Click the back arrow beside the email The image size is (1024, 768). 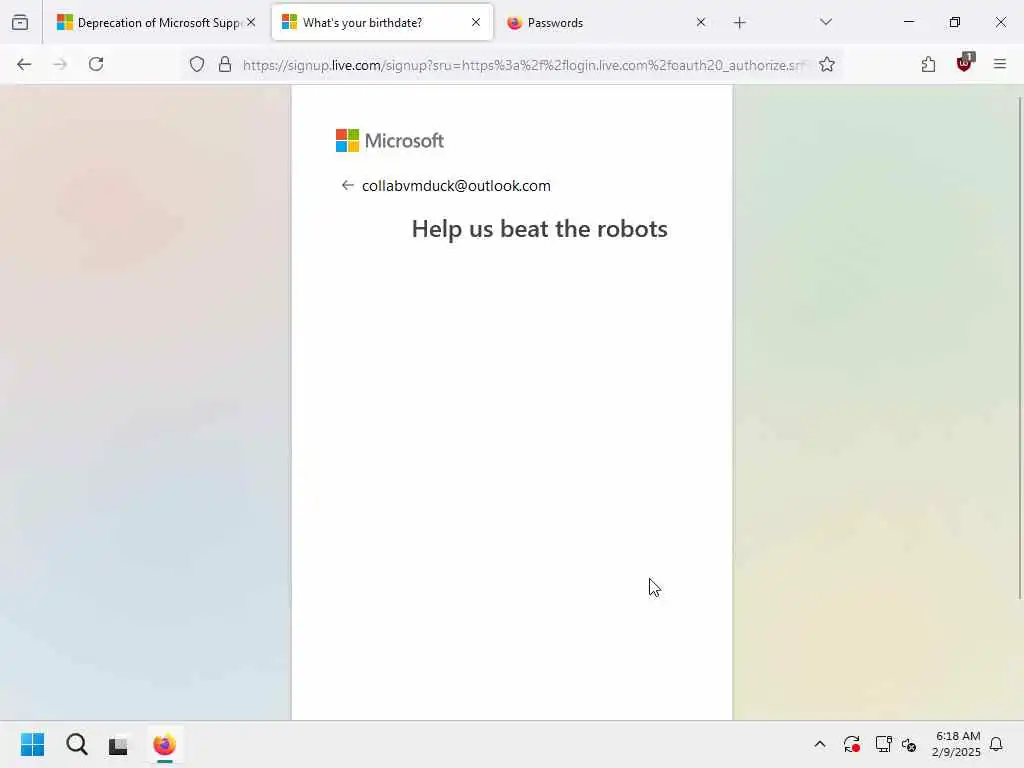click(x=347, y=185)
